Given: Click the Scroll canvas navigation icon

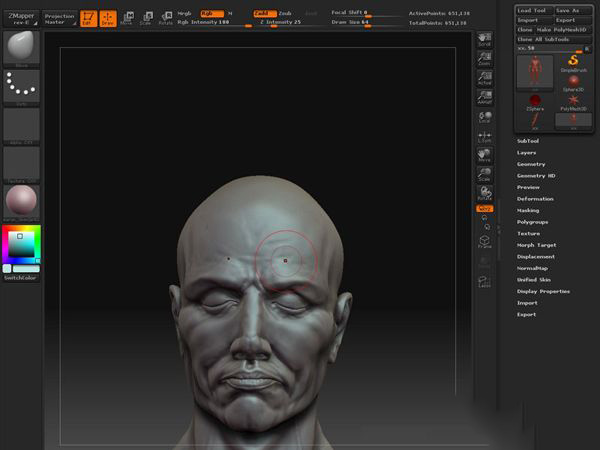Looking at the screenshot, I should tap(484, 39).
